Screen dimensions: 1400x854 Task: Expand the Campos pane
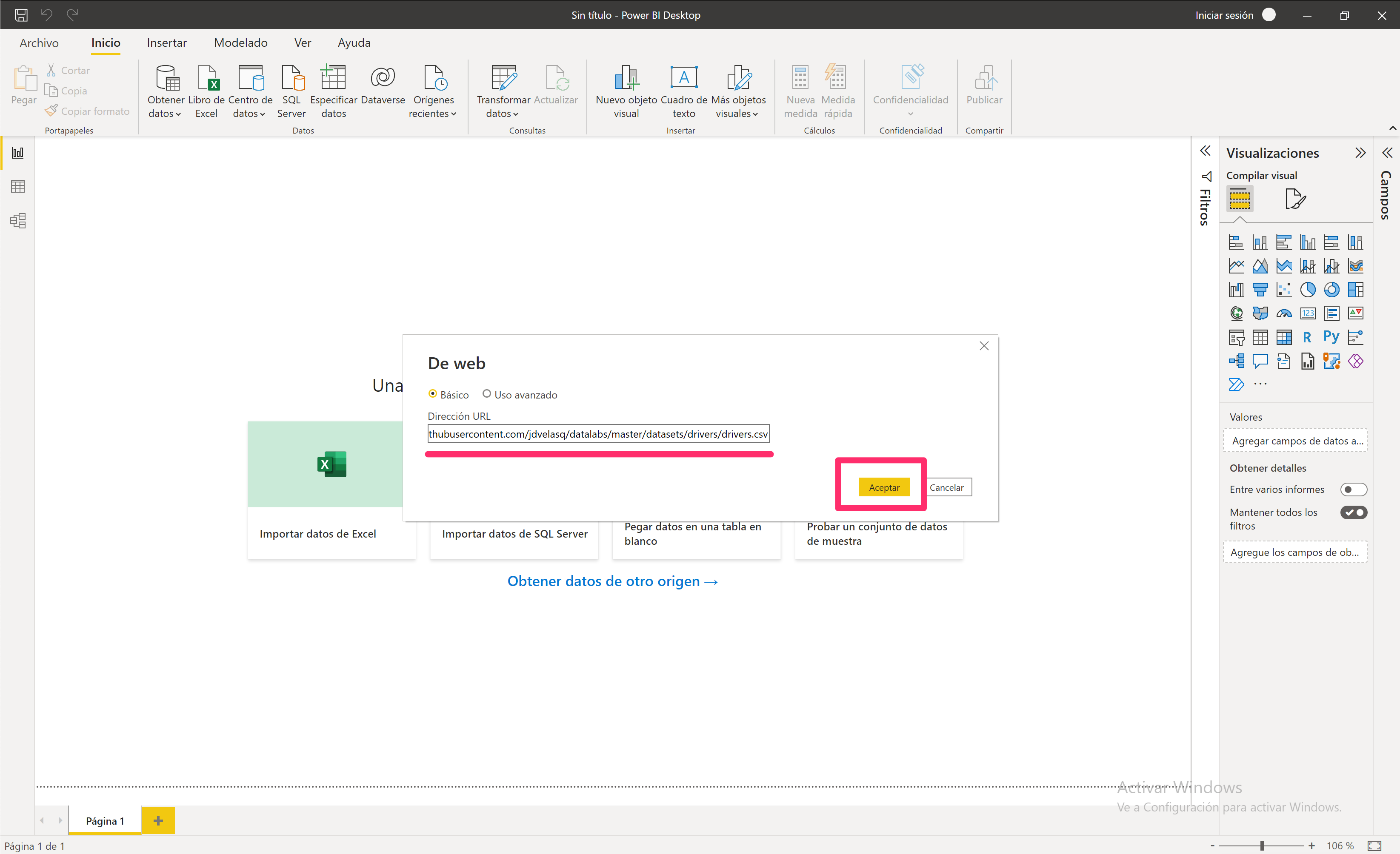click(x=1387, y=153)
